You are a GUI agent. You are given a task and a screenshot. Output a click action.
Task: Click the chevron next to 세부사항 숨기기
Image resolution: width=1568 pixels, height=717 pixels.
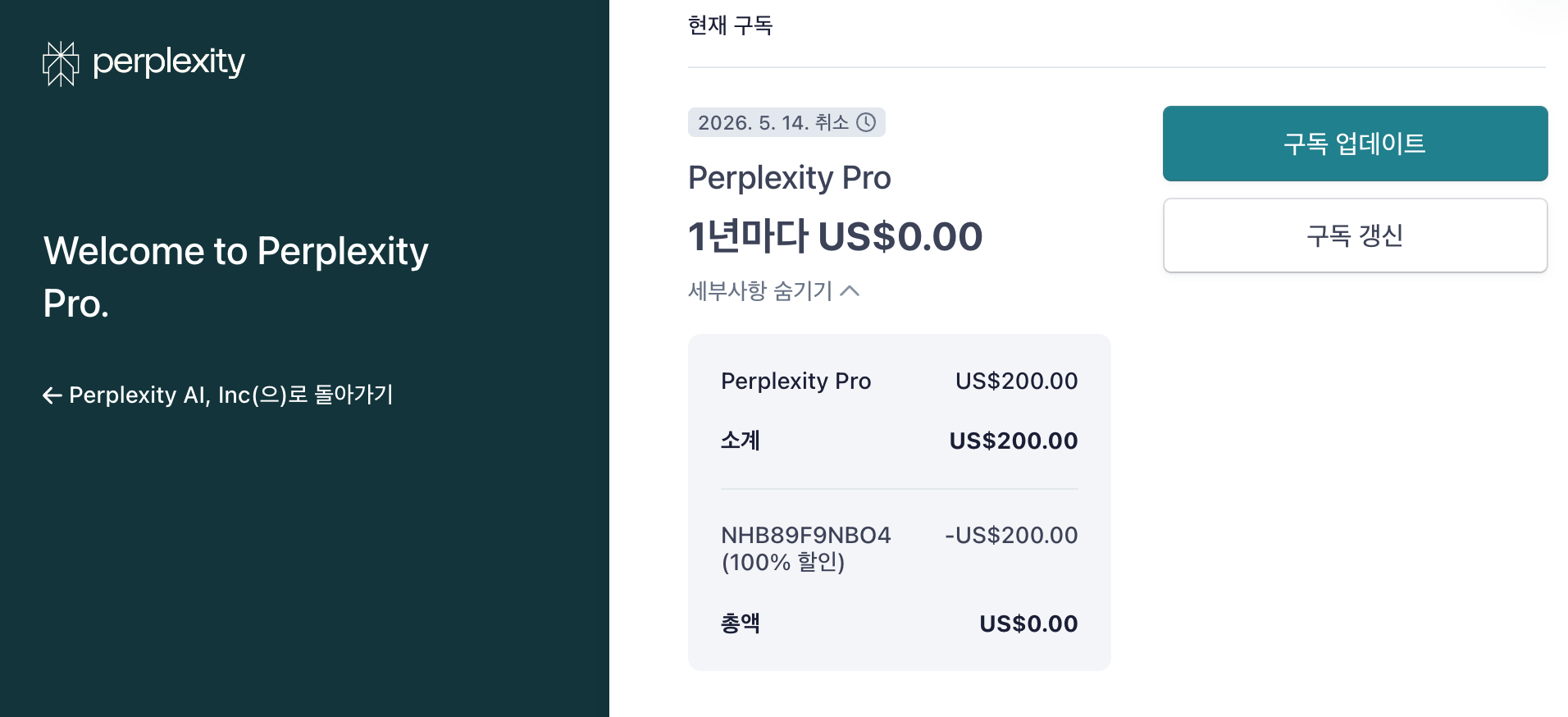tap(850, 290)
